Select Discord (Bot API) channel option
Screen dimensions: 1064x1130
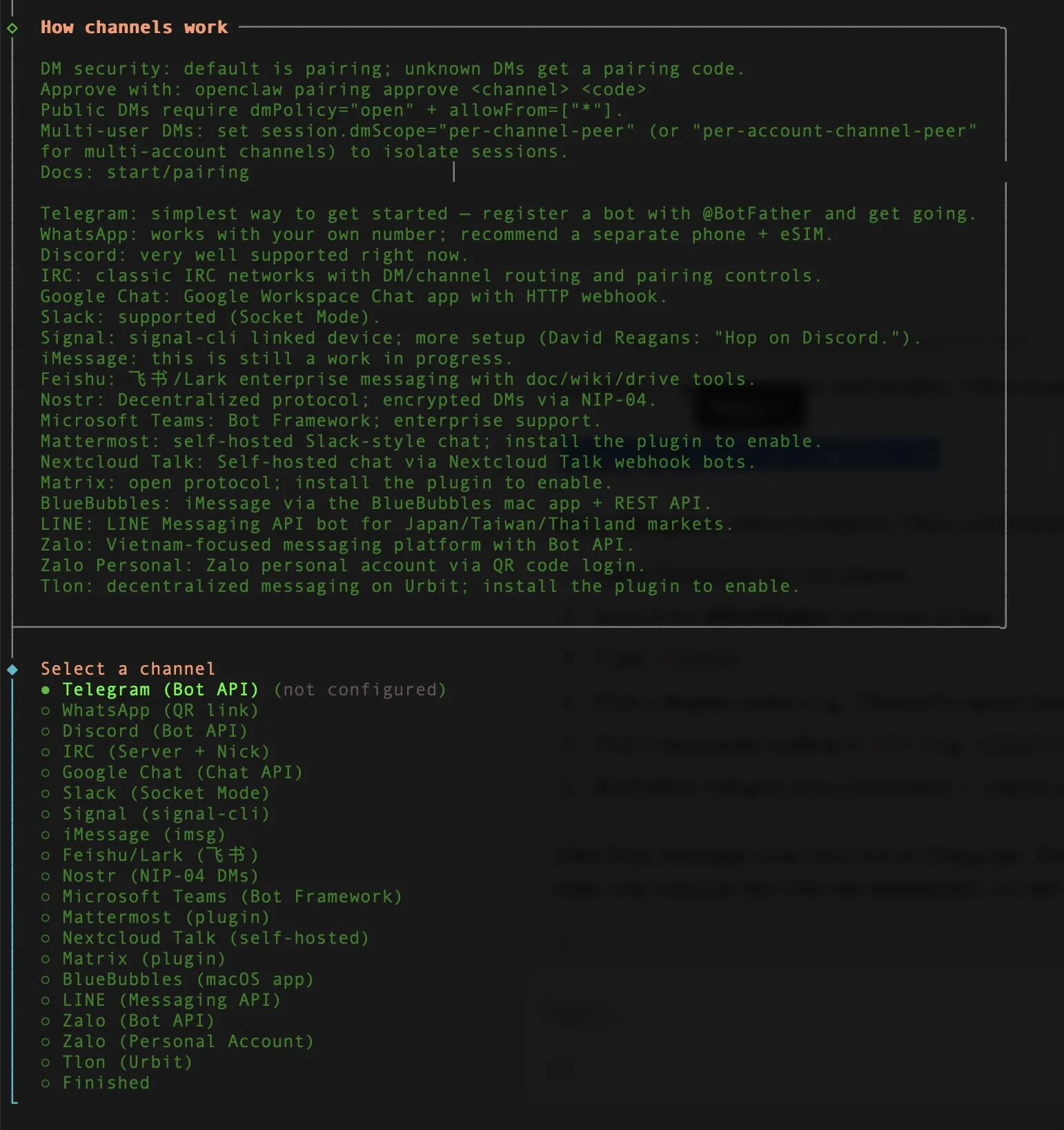click(155, 731)
